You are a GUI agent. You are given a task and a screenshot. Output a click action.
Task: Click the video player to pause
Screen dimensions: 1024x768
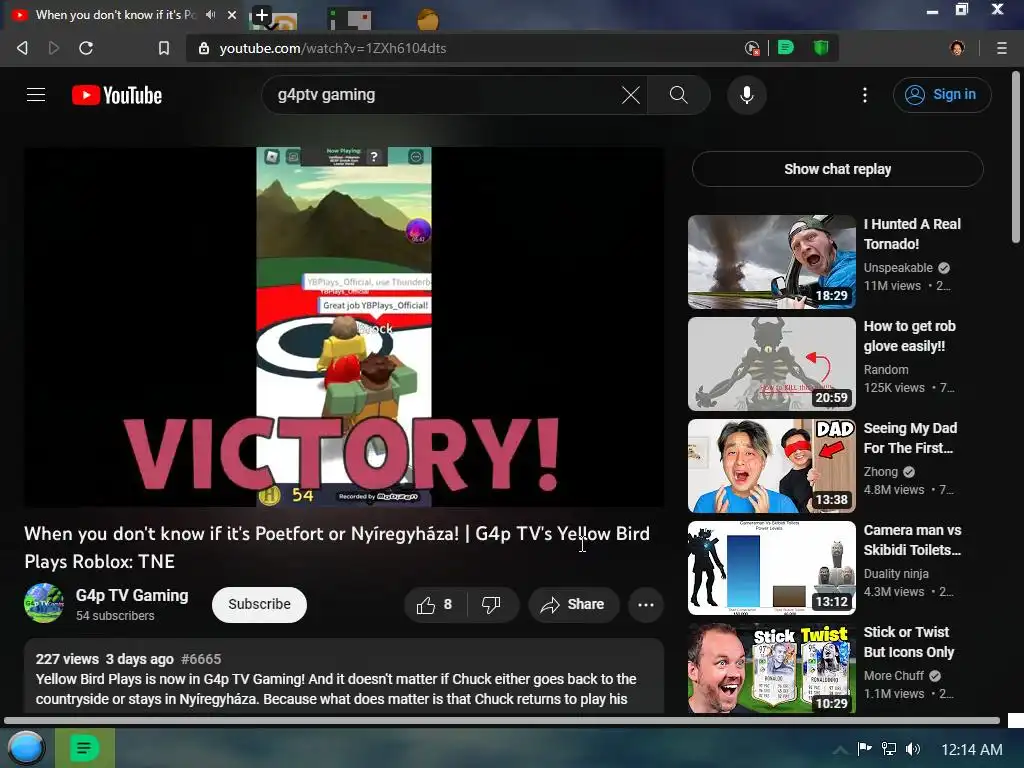[x=344, y=327]
